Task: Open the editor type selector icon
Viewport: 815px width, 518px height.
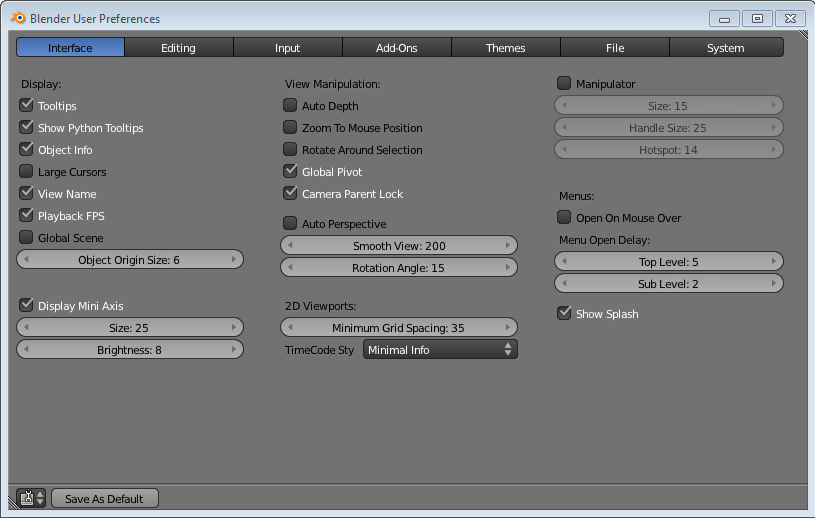Action: coord(32,498)
